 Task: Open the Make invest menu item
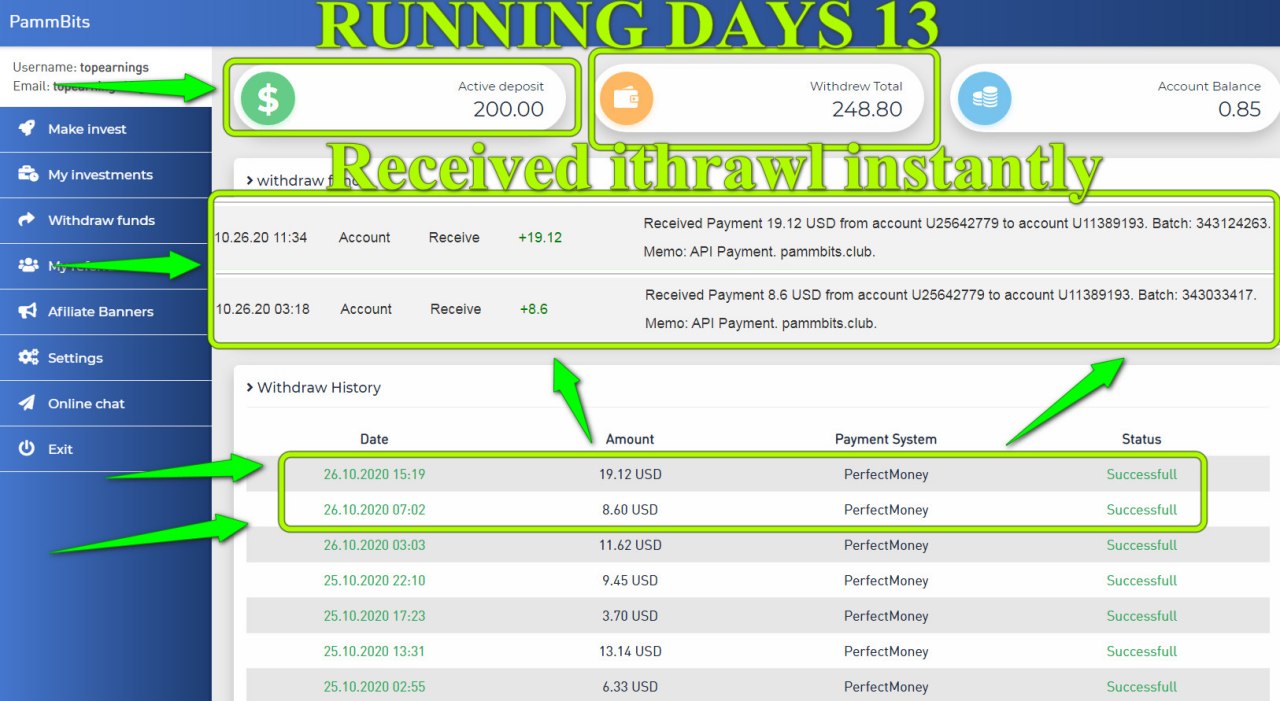coord(106,129)
